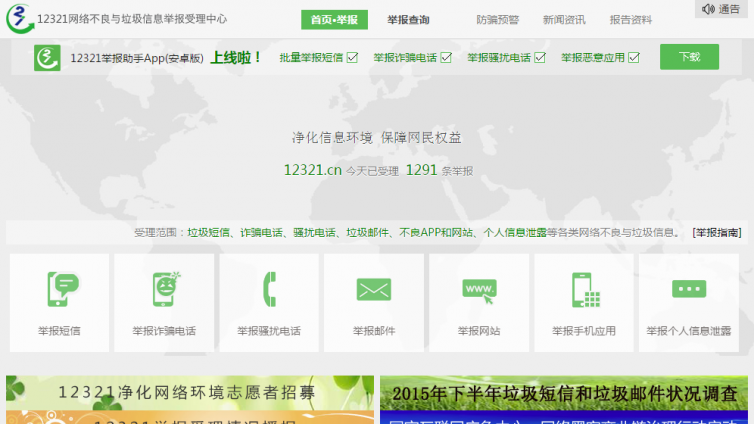Screen dimensions: 754x424
Task: Click the 12321 site logo icon
Action: 20,19
